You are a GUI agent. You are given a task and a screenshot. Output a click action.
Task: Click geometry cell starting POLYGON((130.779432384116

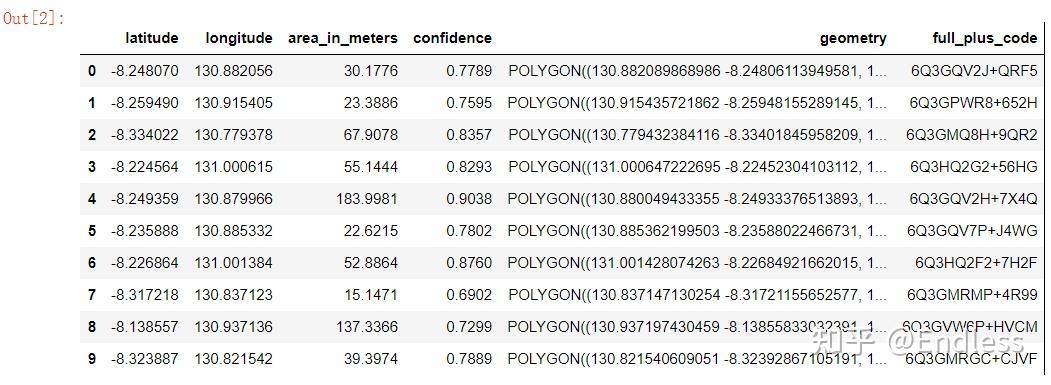[697, 135]
